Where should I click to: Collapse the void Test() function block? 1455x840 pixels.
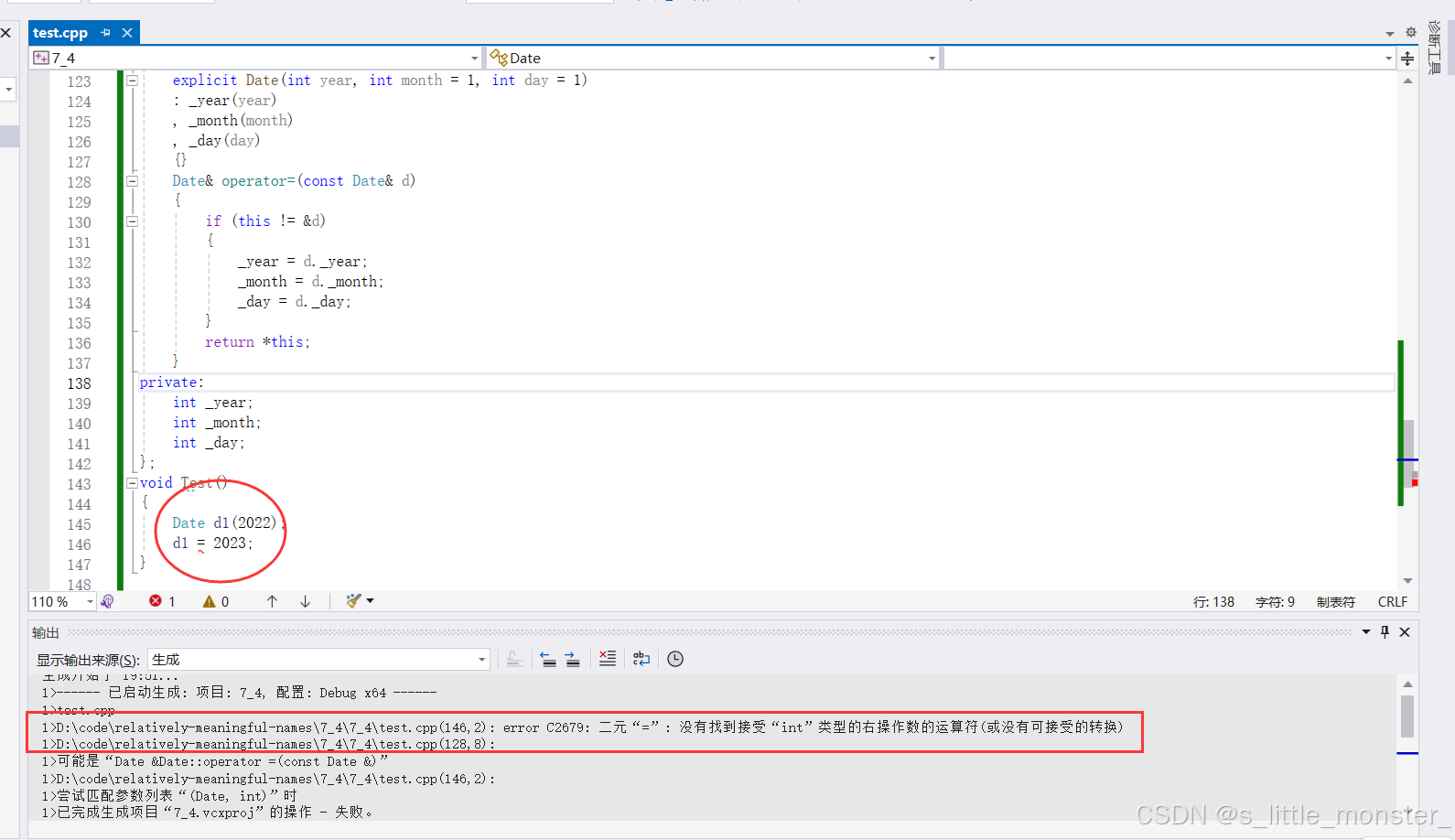tap(132, 483)
